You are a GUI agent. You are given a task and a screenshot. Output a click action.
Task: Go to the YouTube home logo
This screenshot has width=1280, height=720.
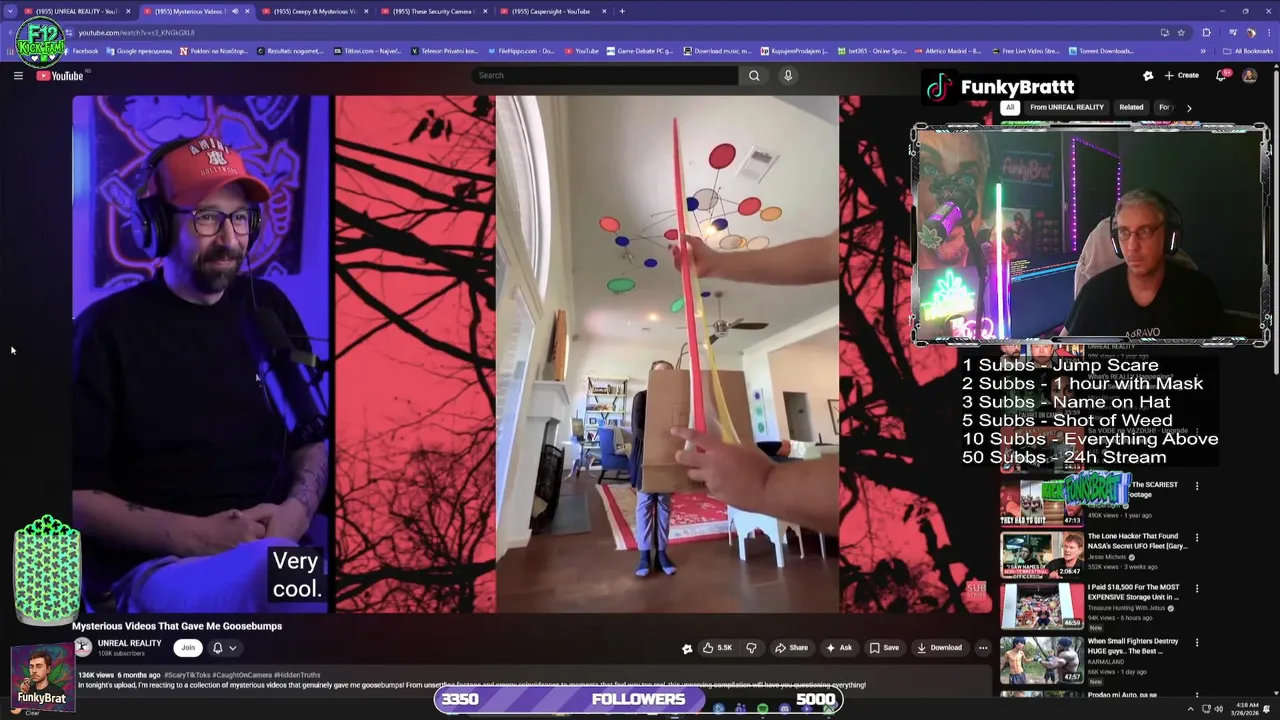pyautogui.click(x=60, y=76)
